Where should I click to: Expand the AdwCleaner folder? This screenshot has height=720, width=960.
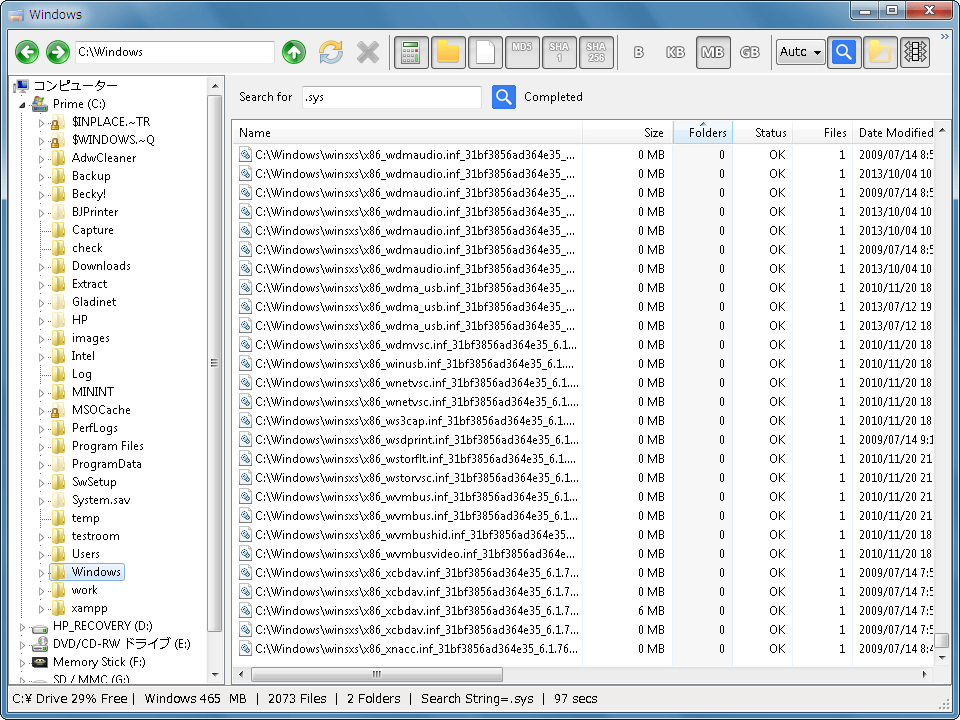(42, 159)
